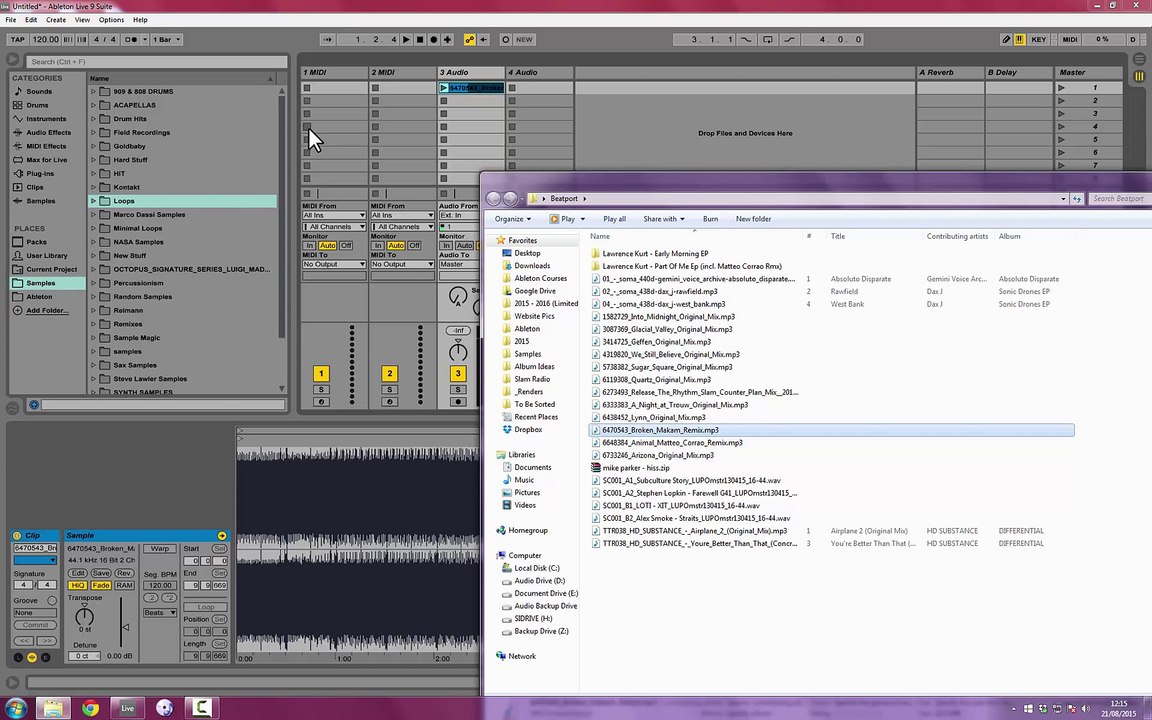Toggle track 1 activator button

pyautogui.click(x=321, y=373)
